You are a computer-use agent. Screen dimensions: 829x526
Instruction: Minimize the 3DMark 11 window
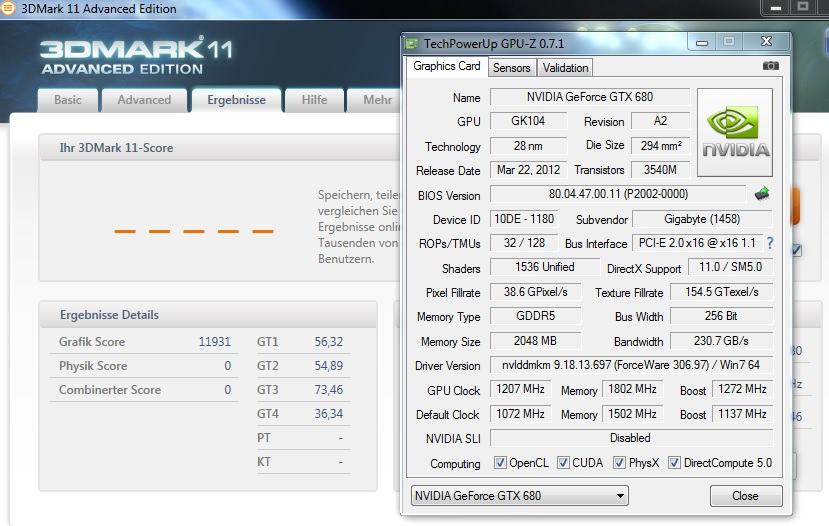(776, 7)
